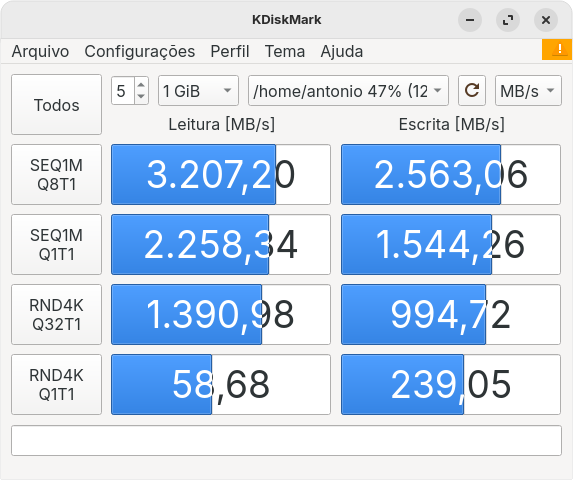Screen dimensions: 573x480
Task: Start the RND4K Q32T1 benchmark
Action: click(x=56, y=315)
